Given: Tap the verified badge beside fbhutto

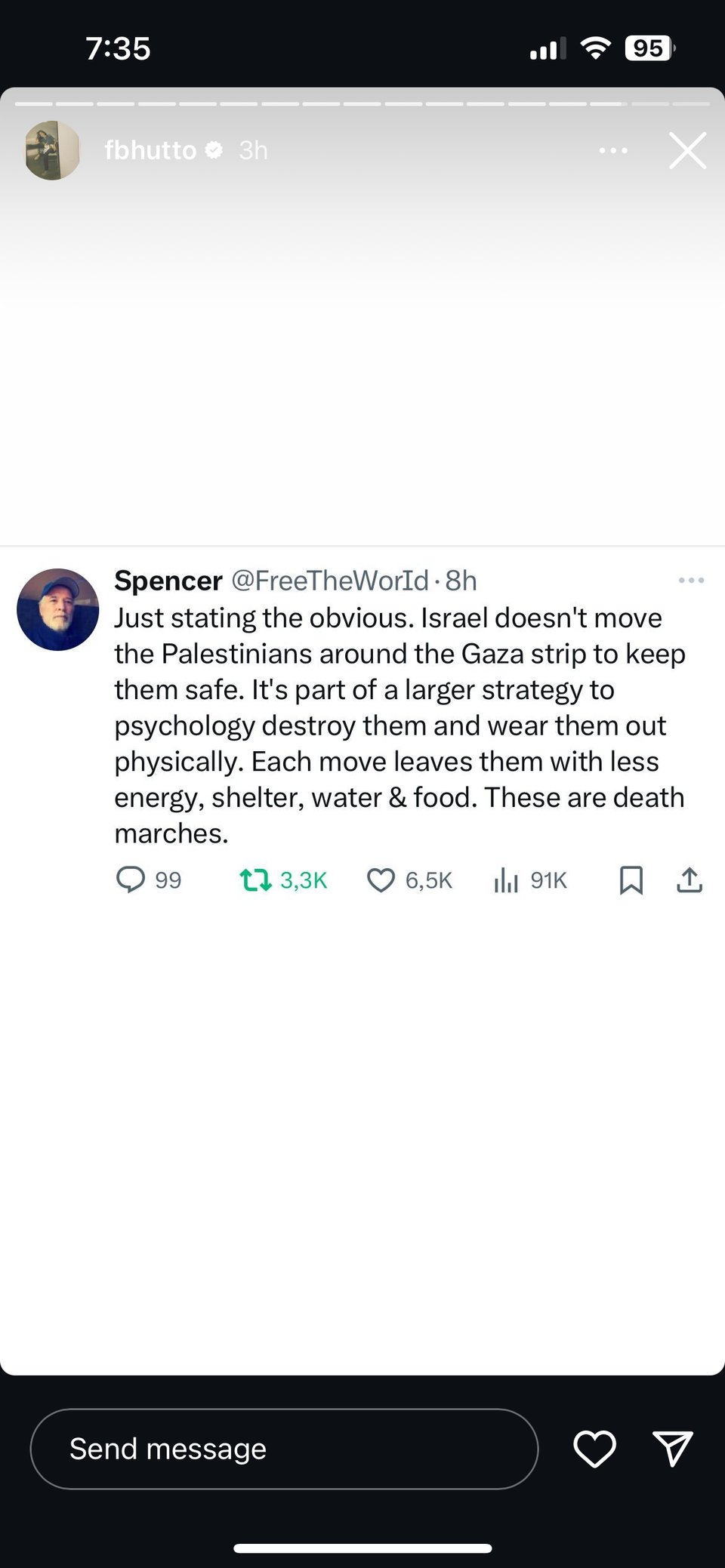Looking at the screenshot, I should pyautogui.click(x=214, y=151).
